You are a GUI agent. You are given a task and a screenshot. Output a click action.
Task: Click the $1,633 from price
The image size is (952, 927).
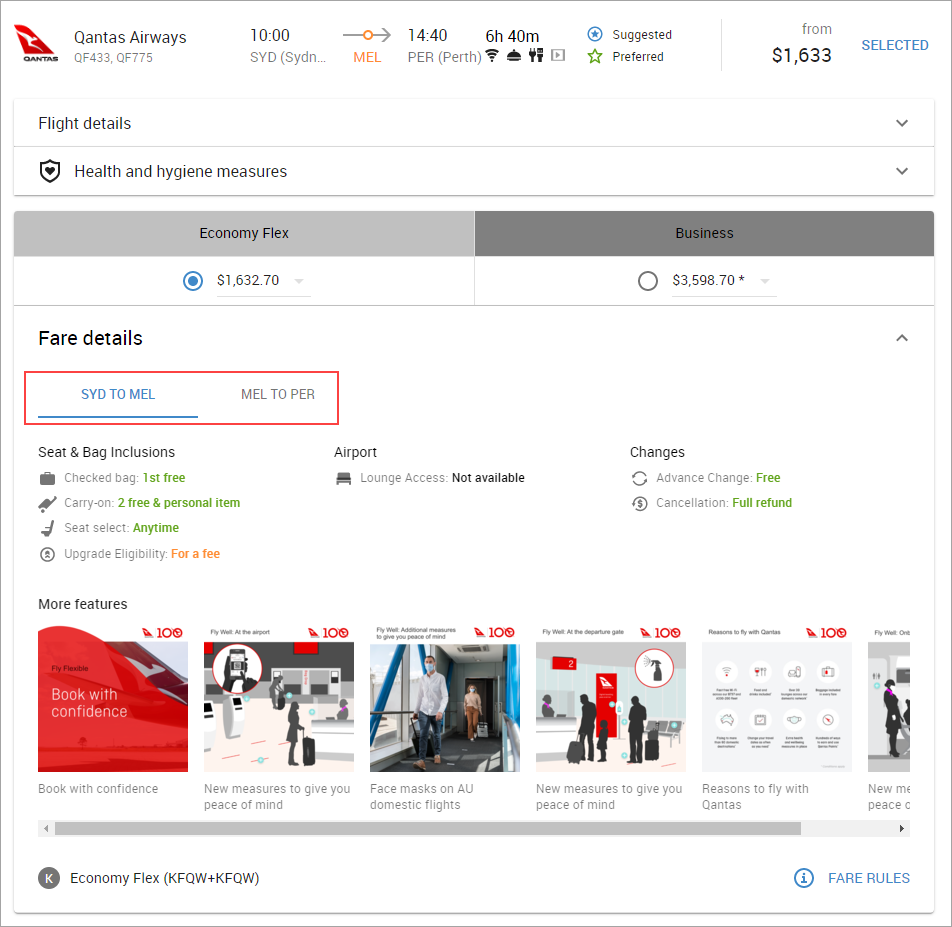(801, 55)
